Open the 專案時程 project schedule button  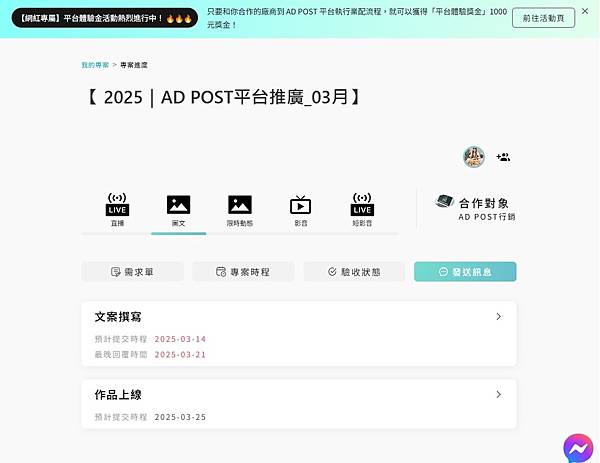click(x=243, y=272)
